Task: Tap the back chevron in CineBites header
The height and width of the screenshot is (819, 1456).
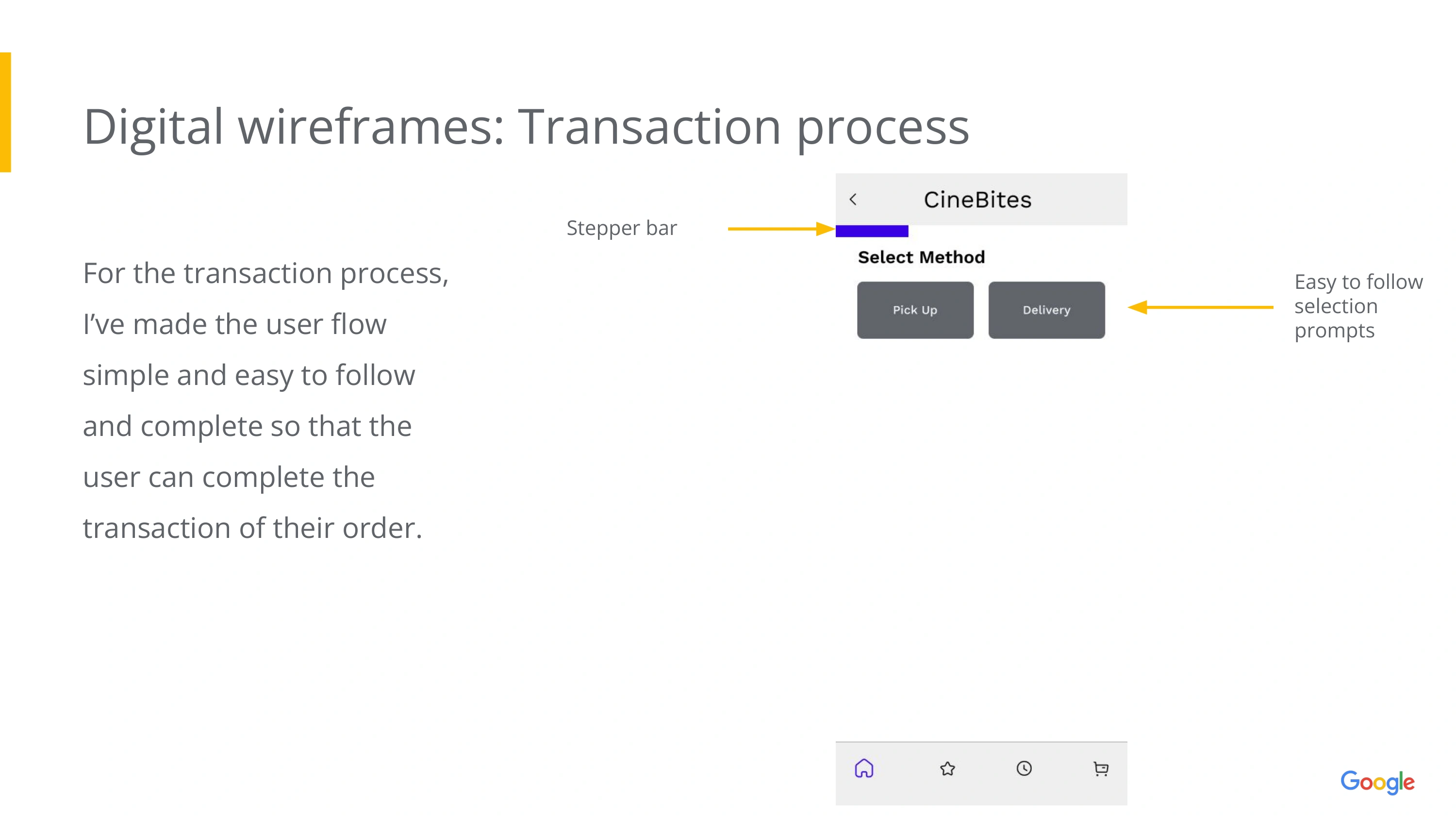Action: click(x=853, y=200)
